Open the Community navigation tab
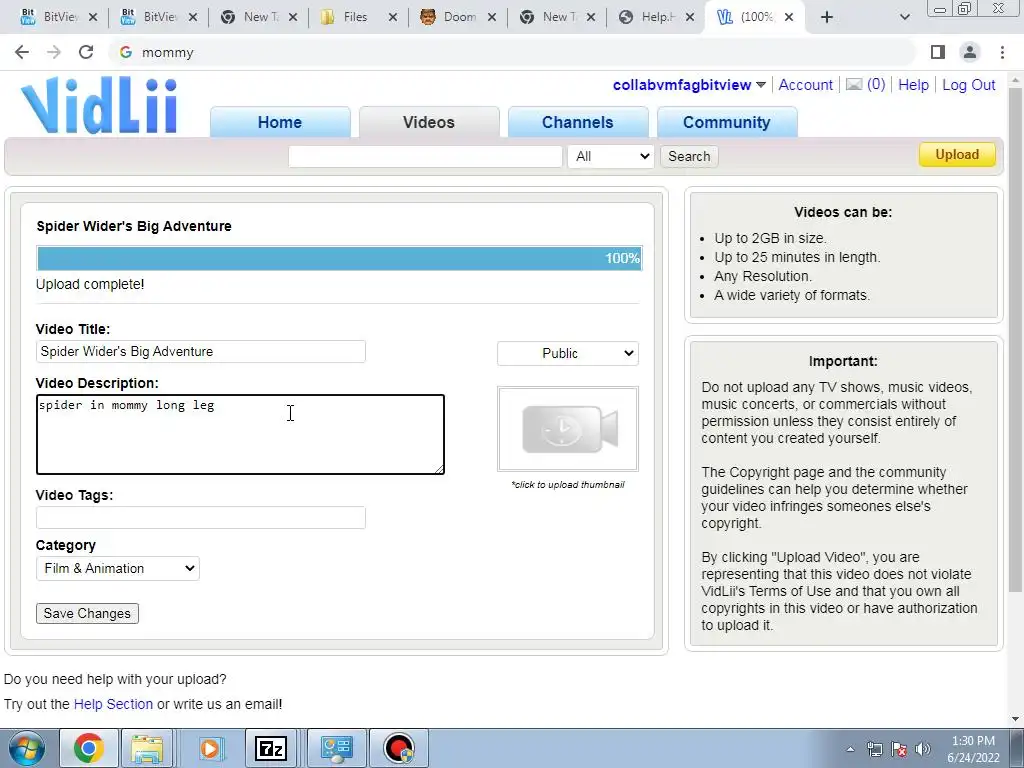 click(x=726, y=122)
